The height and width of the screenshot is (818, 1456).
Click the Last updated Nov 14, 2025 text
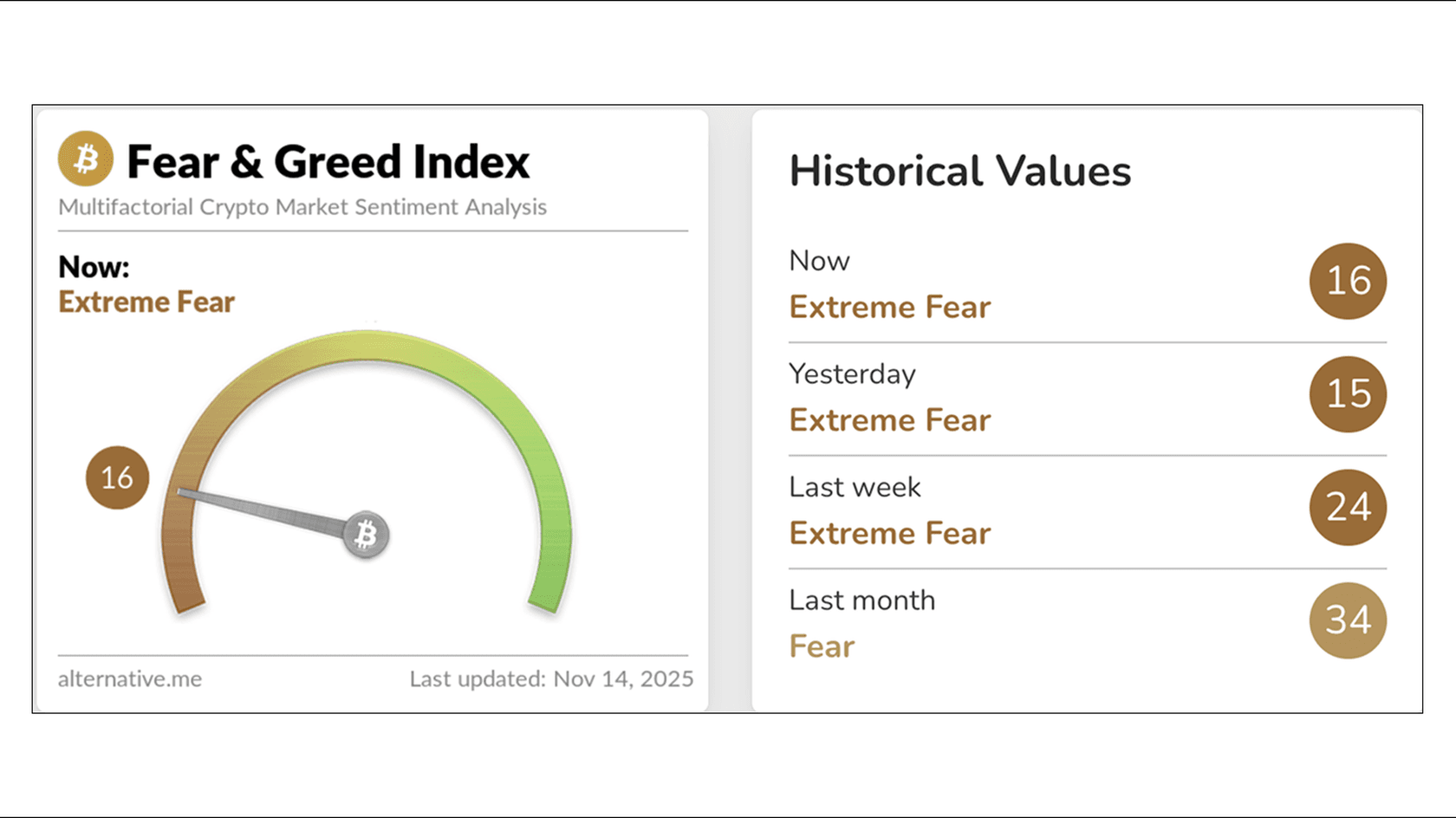point(551,678)
